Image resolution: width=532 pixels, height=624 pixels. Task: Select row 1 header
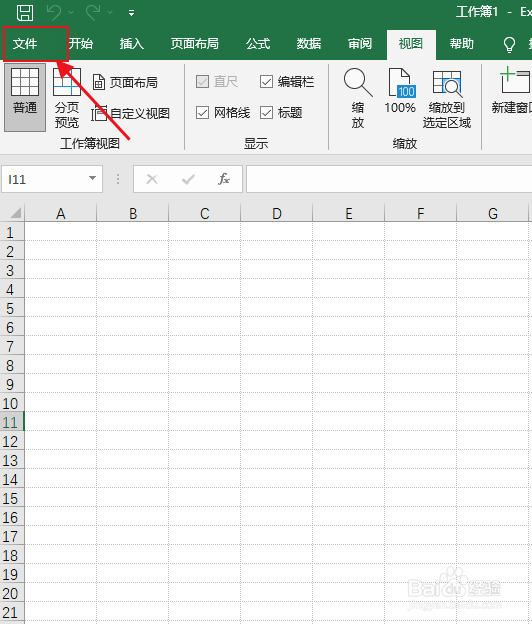(x=12, y=232)
